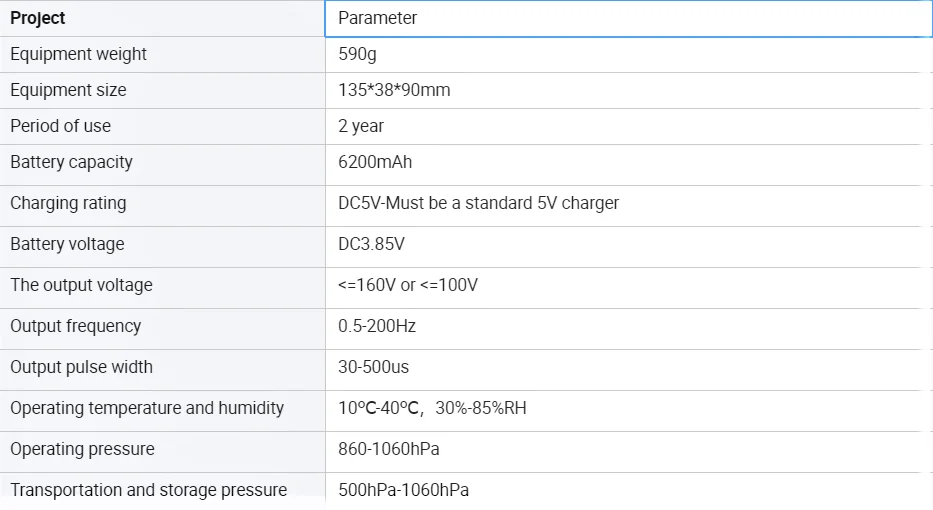Click the Equipment weight label cell

coord(162,54)
